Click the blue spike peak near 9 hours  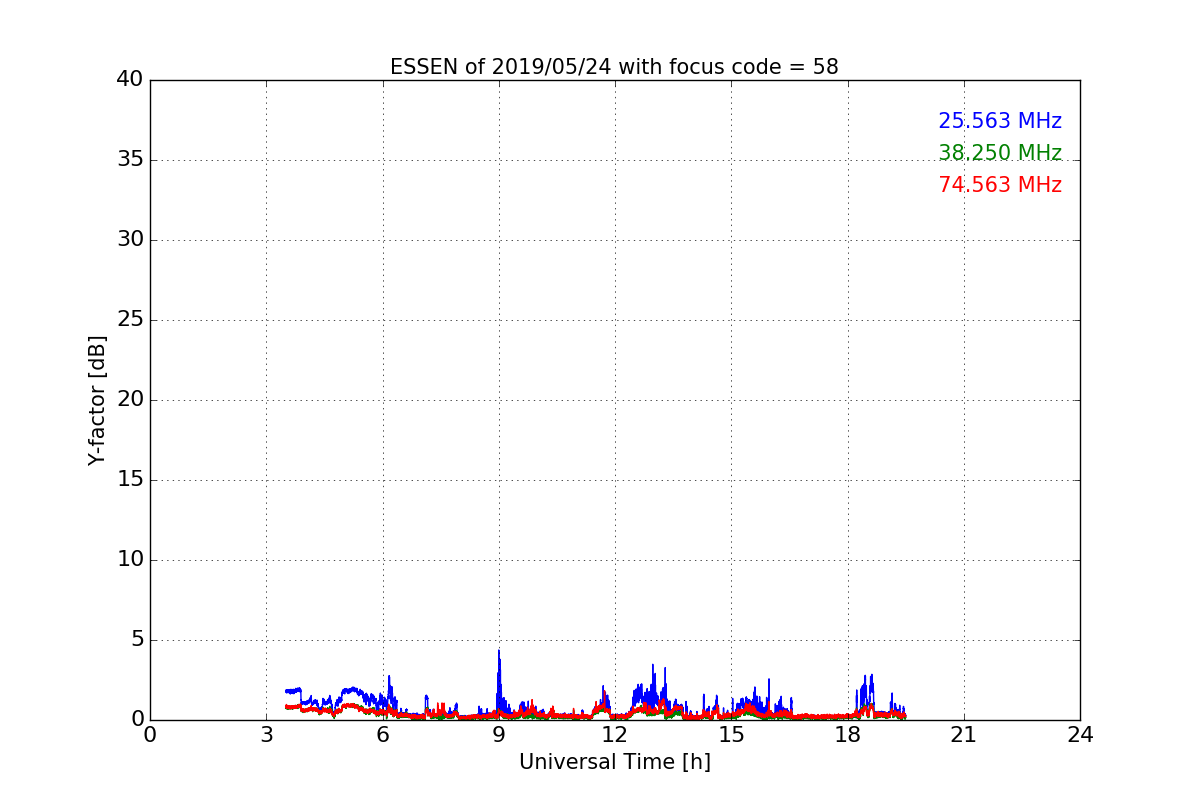499,651
